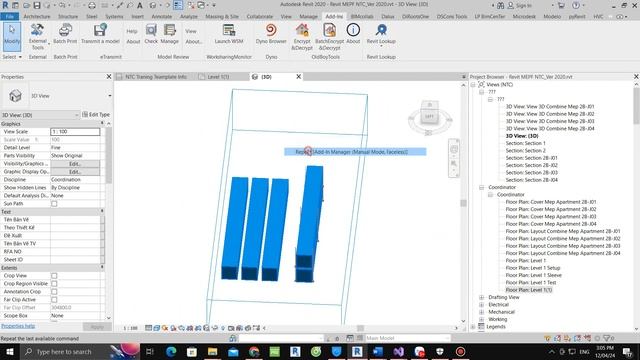Screen dimensions: 640x360
Task: Collapse the Text properties section
Action: 102,211
